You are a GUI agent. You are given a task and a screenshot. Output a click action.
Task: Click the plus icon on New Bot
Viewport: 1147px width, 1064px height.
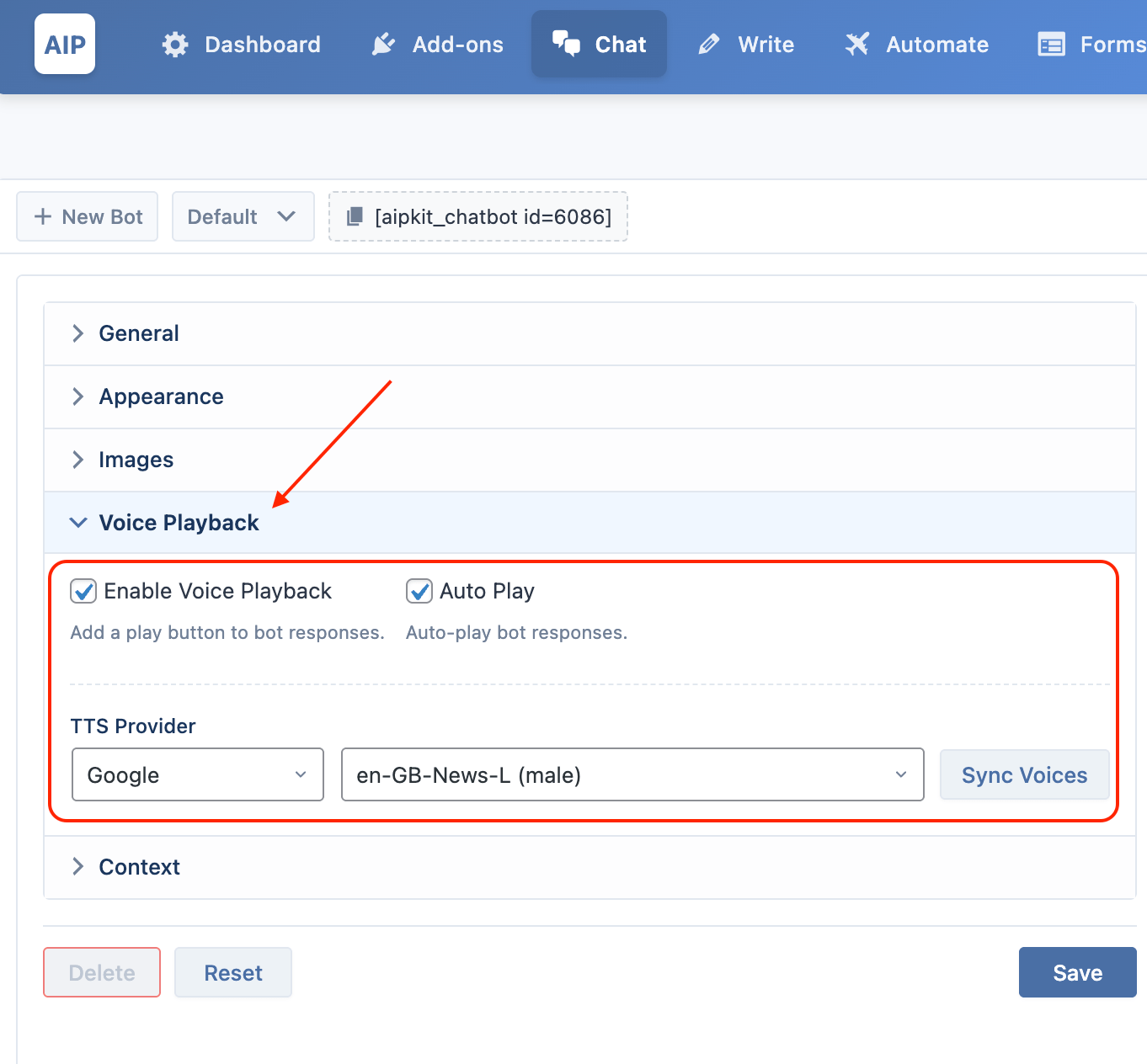pos(43,216)
